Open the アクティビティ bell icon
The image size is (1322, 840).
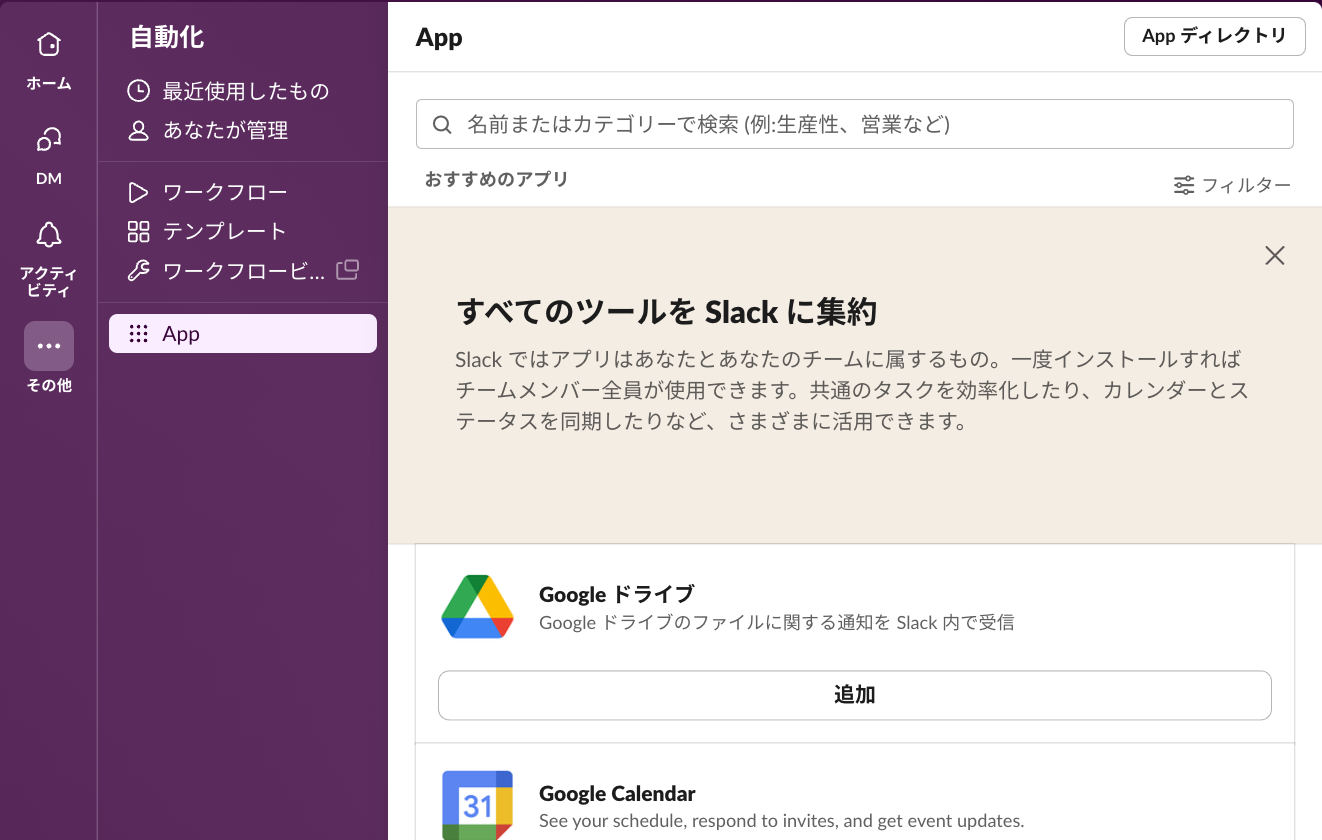coord(48,235)
